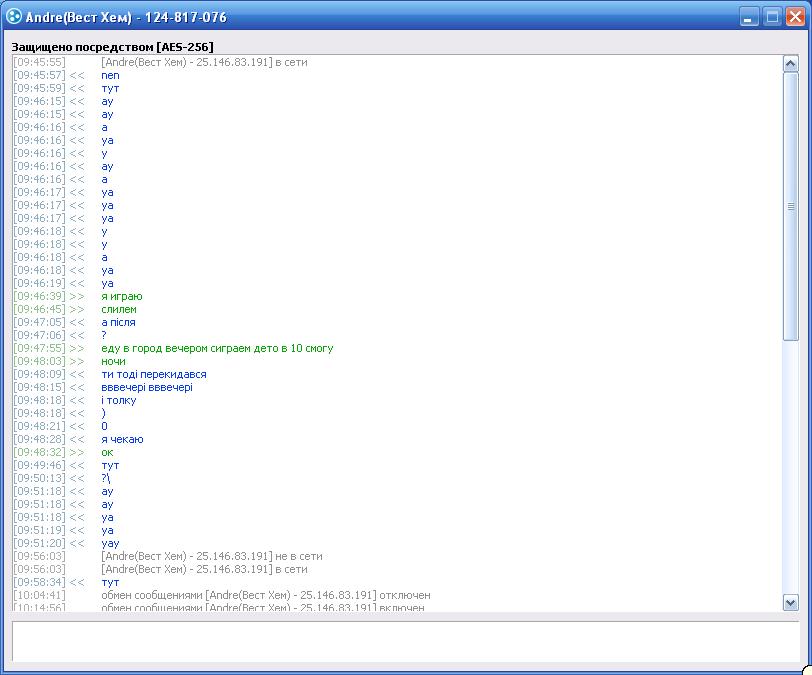Click the green 'ок' message
Image resolution: width=812 pixels, height=675 pixels.
[107, 452]
